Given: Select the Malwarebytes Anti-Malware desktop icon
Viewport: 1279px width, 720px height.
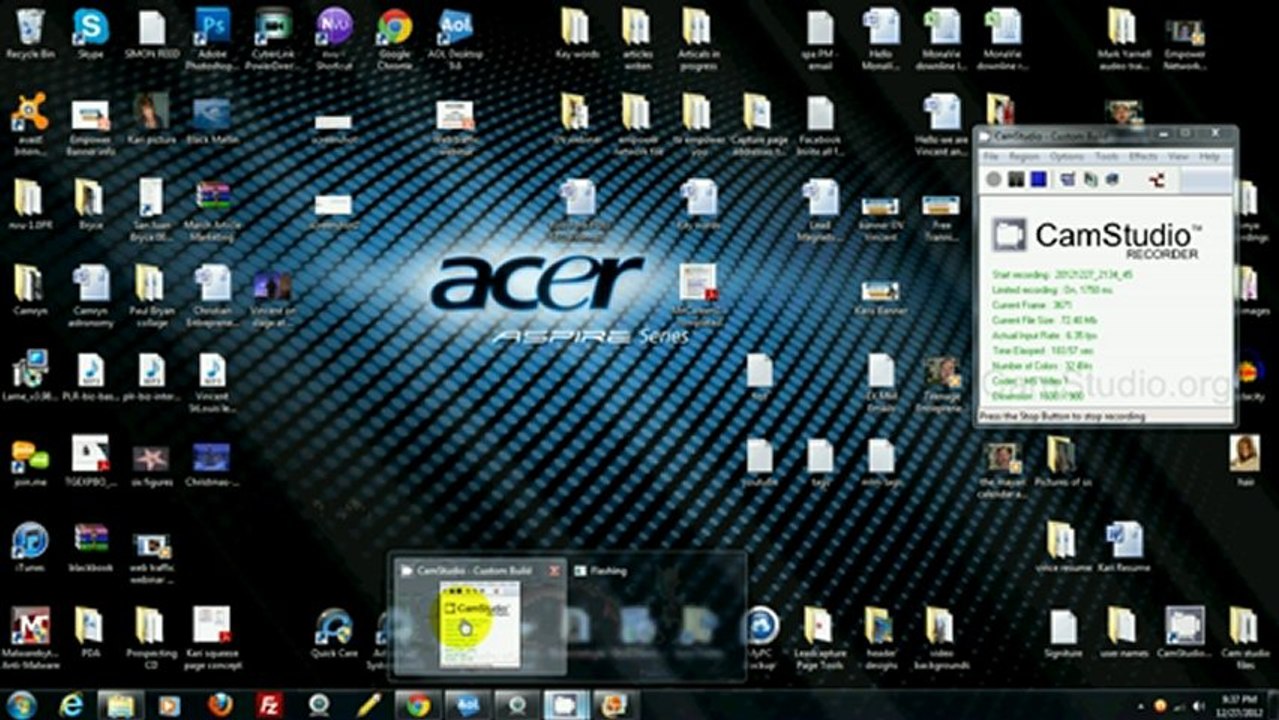Looking at the screenshot, I should [x=30, y=638].
